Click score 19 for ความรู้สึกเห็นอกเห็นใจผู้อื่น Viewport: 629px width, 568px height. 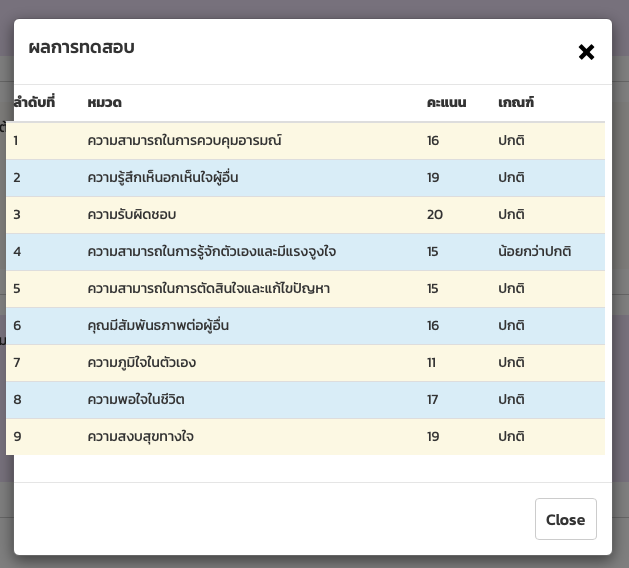433,177
